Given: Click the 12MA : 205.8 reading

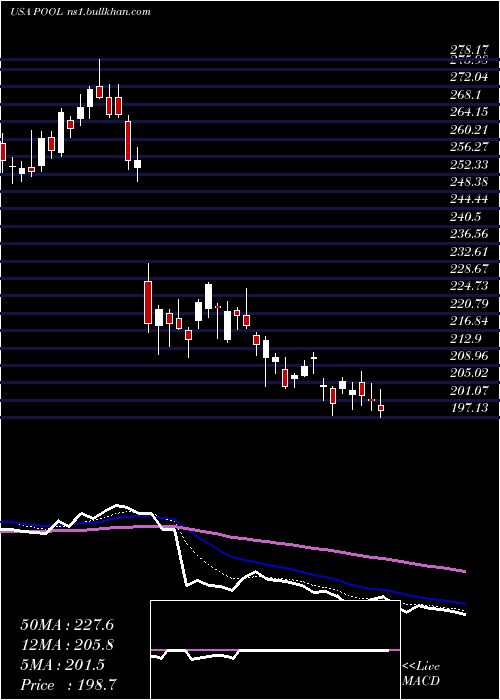Looking at the screenshot, I should (67, 645).
